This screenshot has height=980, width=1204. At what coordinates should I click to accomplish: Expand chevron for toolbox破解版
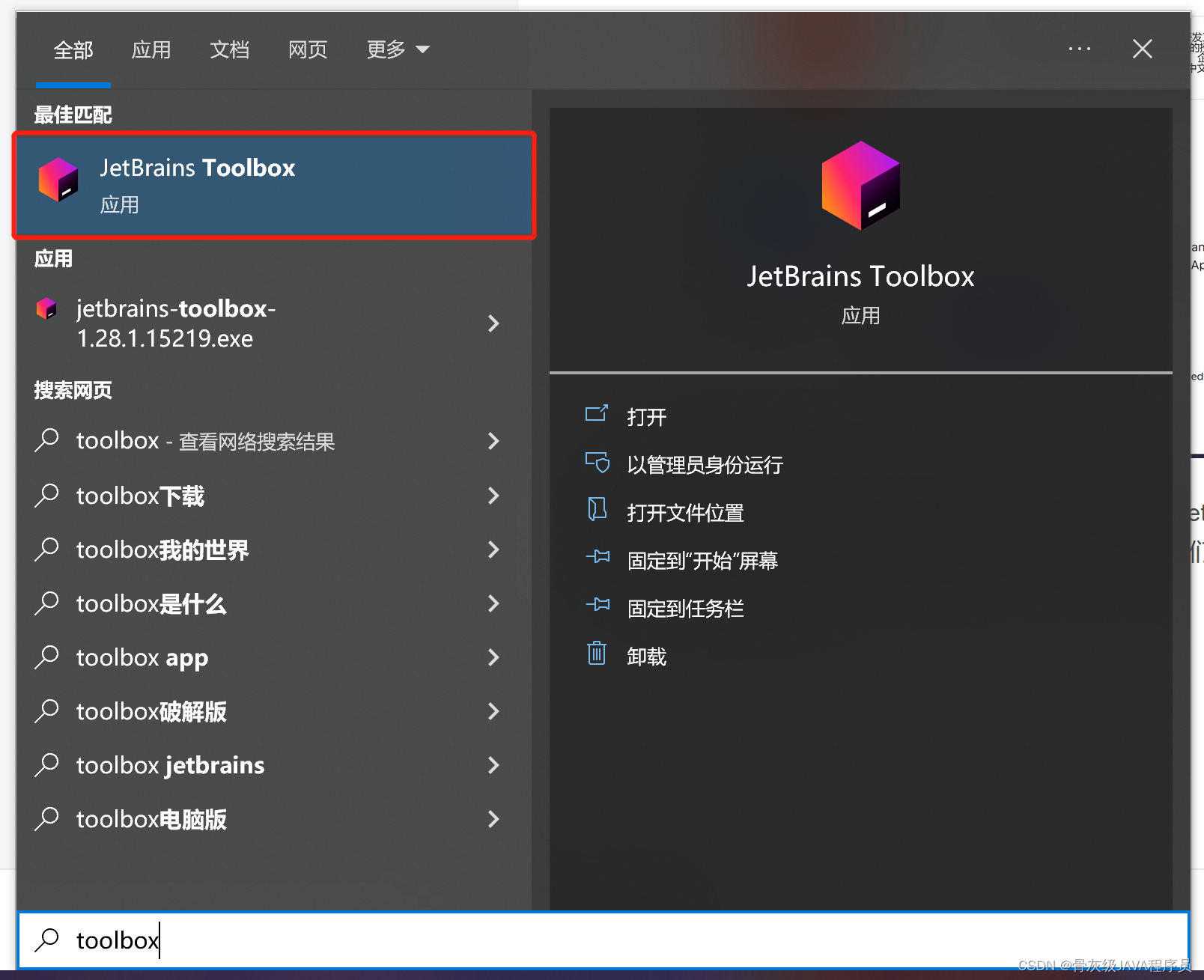click(493, 710)
